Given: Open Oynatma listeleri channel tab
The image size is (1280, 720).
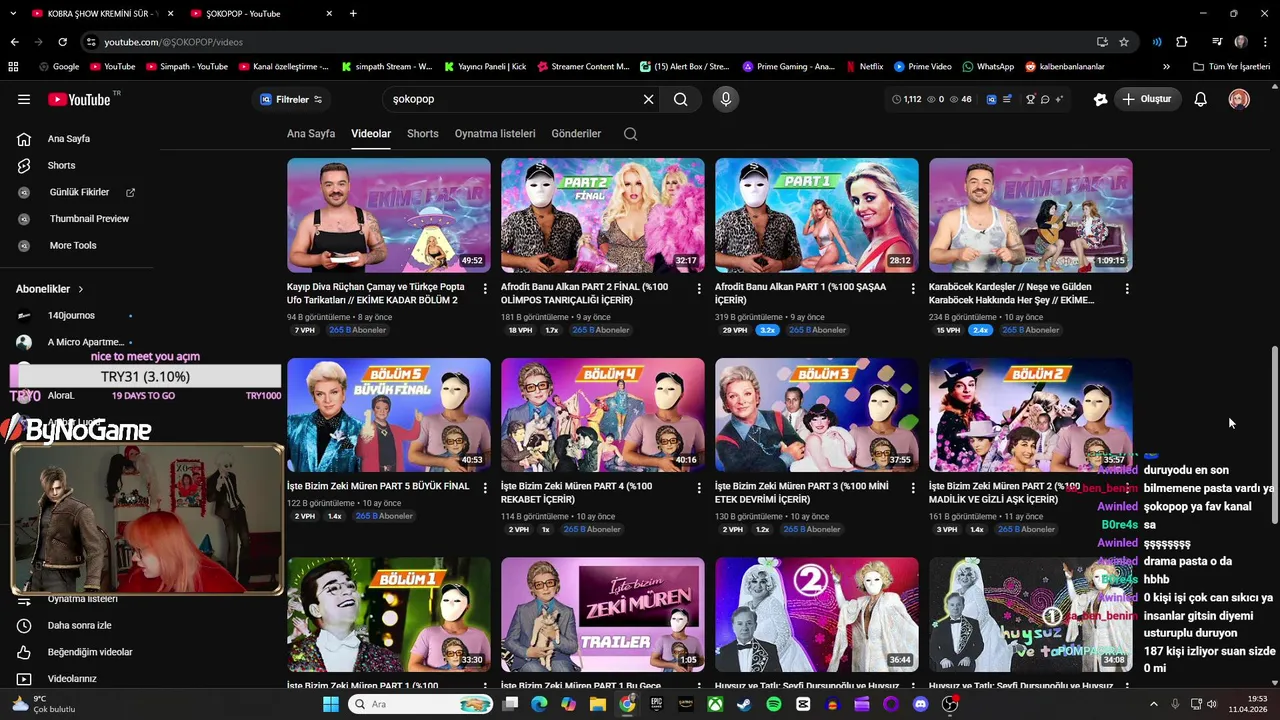Looking at the screenshot, I should click(x=495, y=134).
